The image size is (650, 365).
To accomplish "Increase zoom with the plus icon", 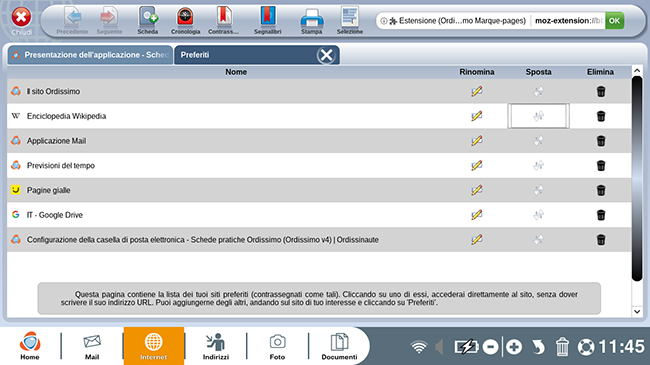I will tap(514, 347).
